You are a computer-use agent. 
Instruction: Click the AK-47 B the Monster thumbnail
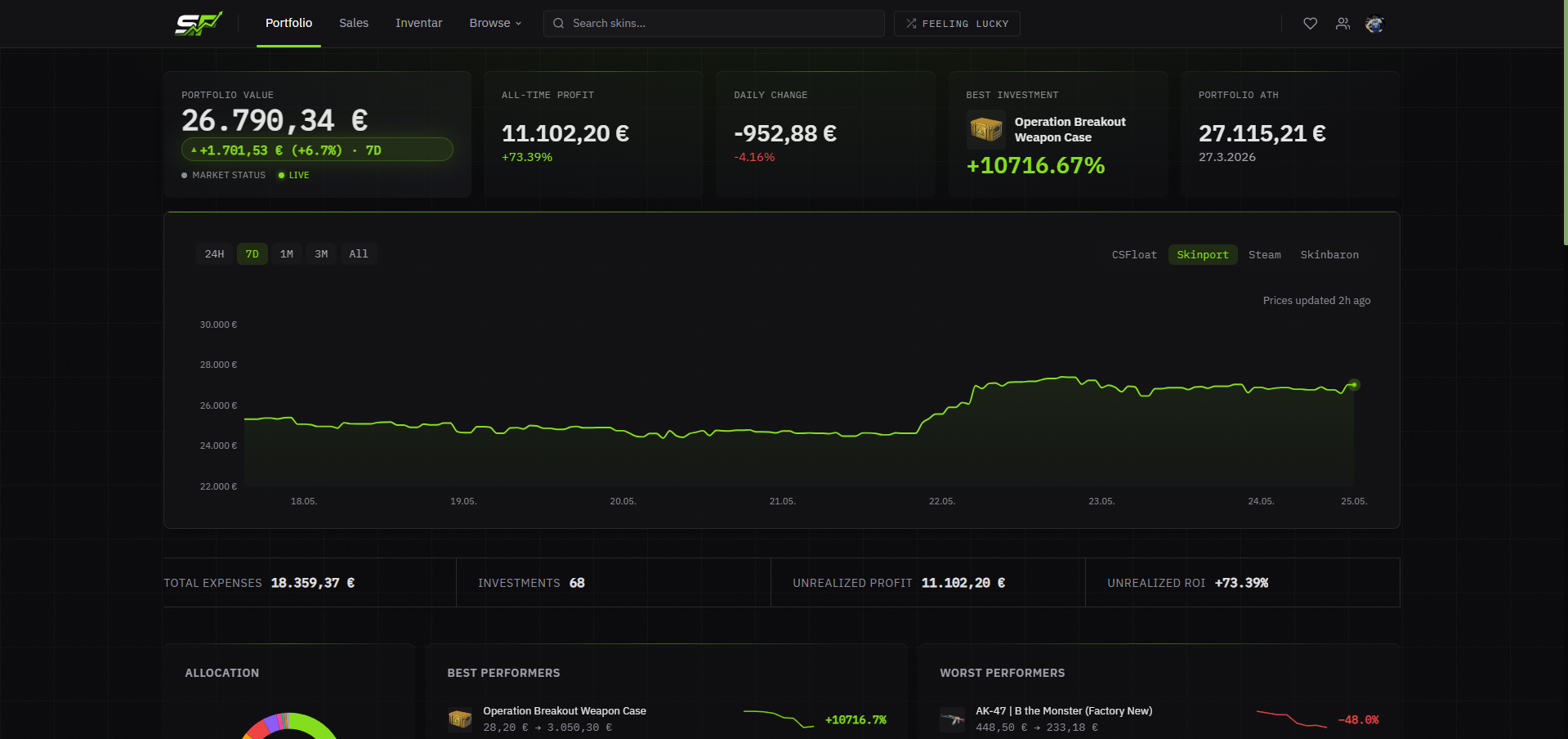[953, 719]
